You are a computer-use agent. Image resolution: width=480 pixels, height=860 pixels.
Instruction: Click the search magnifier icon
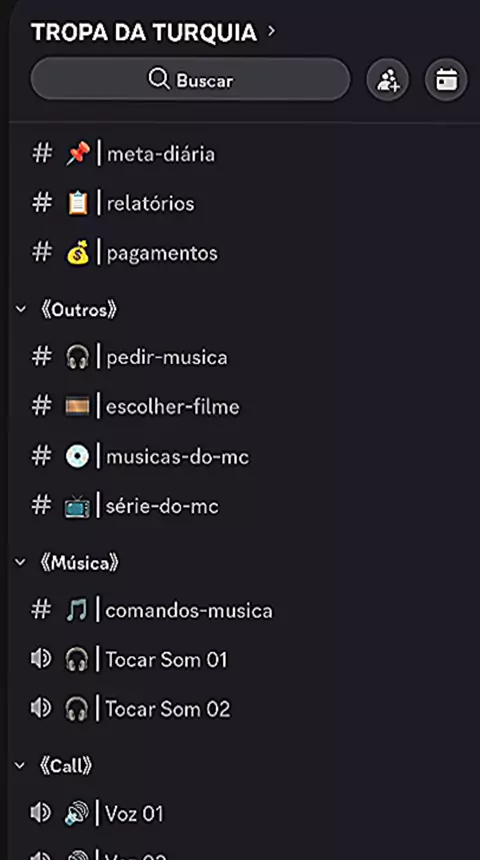coord(159,80)
